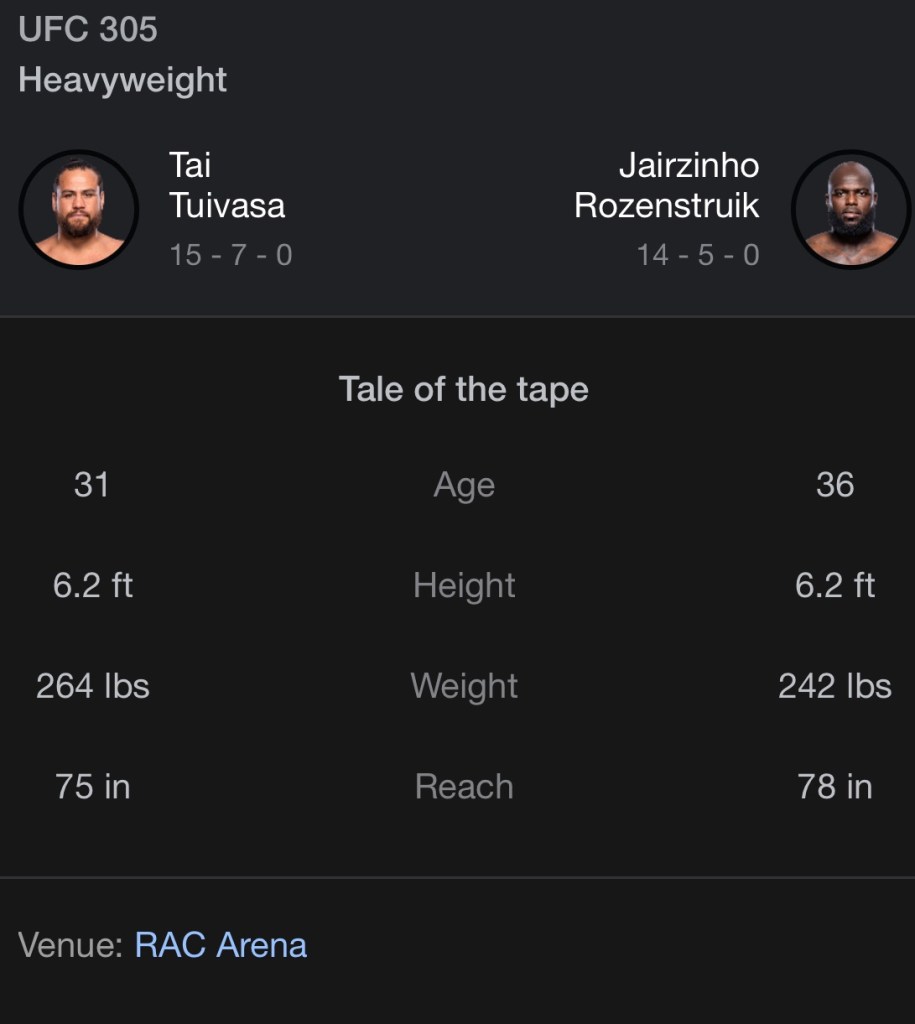Click Rozenstruik's 78 in reach value
The image size is (915, 1024).
(x=835, y=787)
